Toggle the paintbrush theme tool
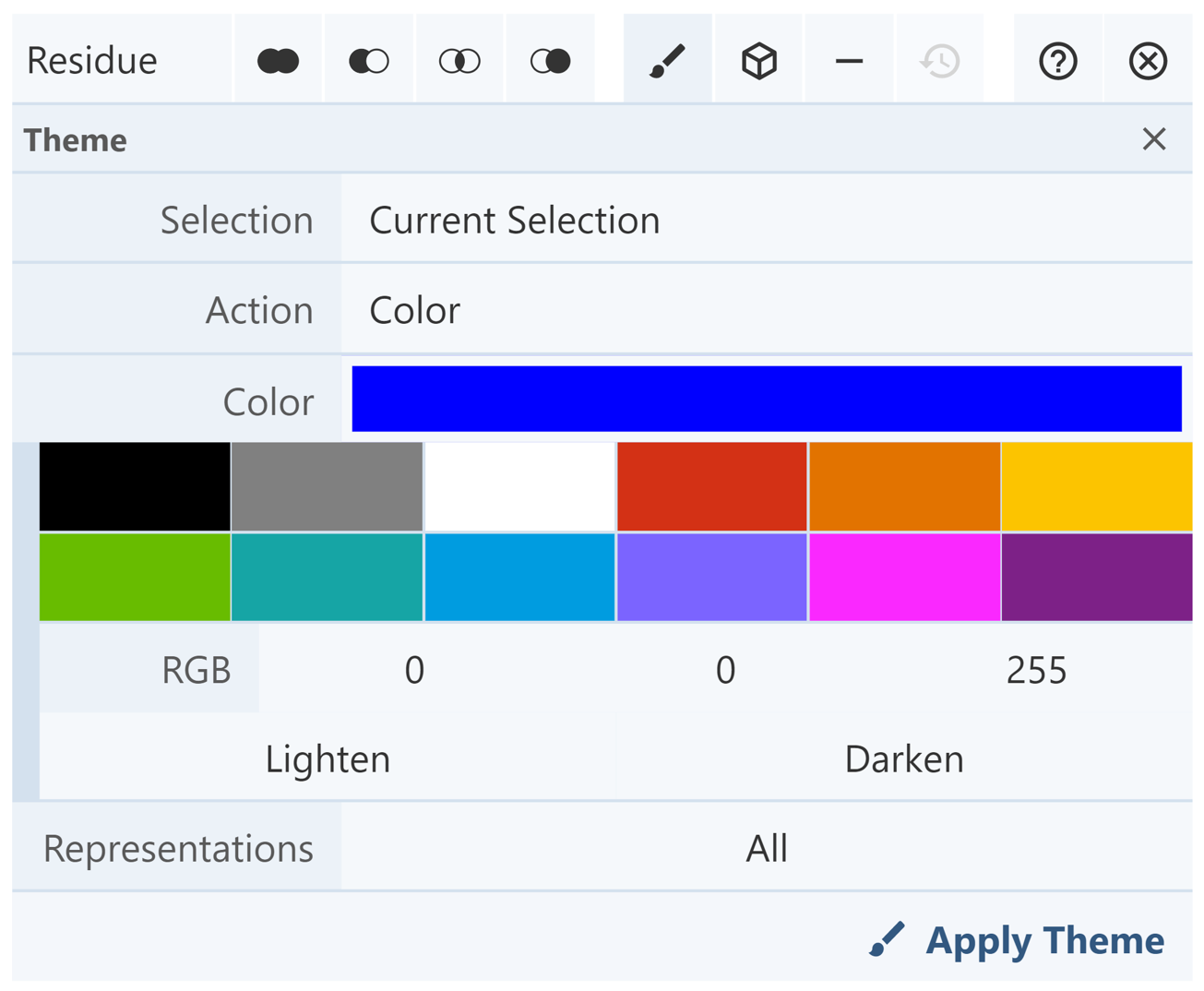The height and width of the screenshot is (991, 1204). tap(667, 61)
